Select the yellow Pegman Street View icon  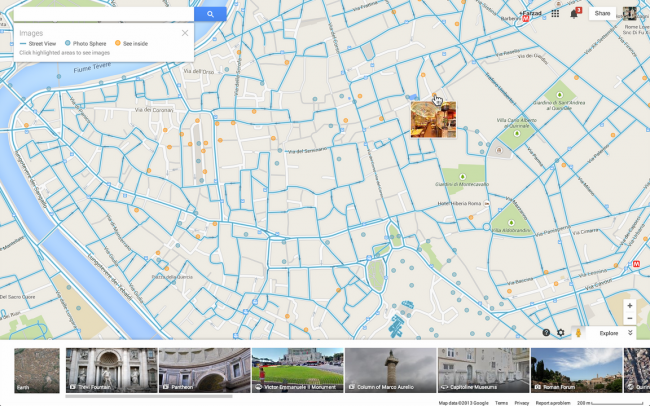578,333
